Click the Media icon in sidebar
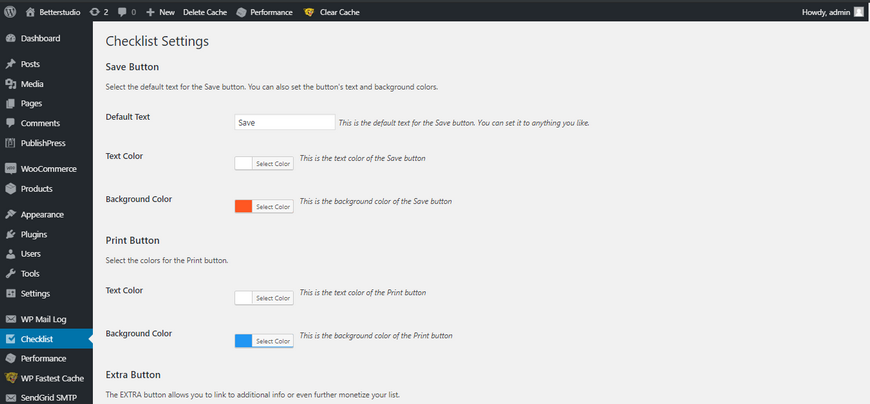 point(11,84)
